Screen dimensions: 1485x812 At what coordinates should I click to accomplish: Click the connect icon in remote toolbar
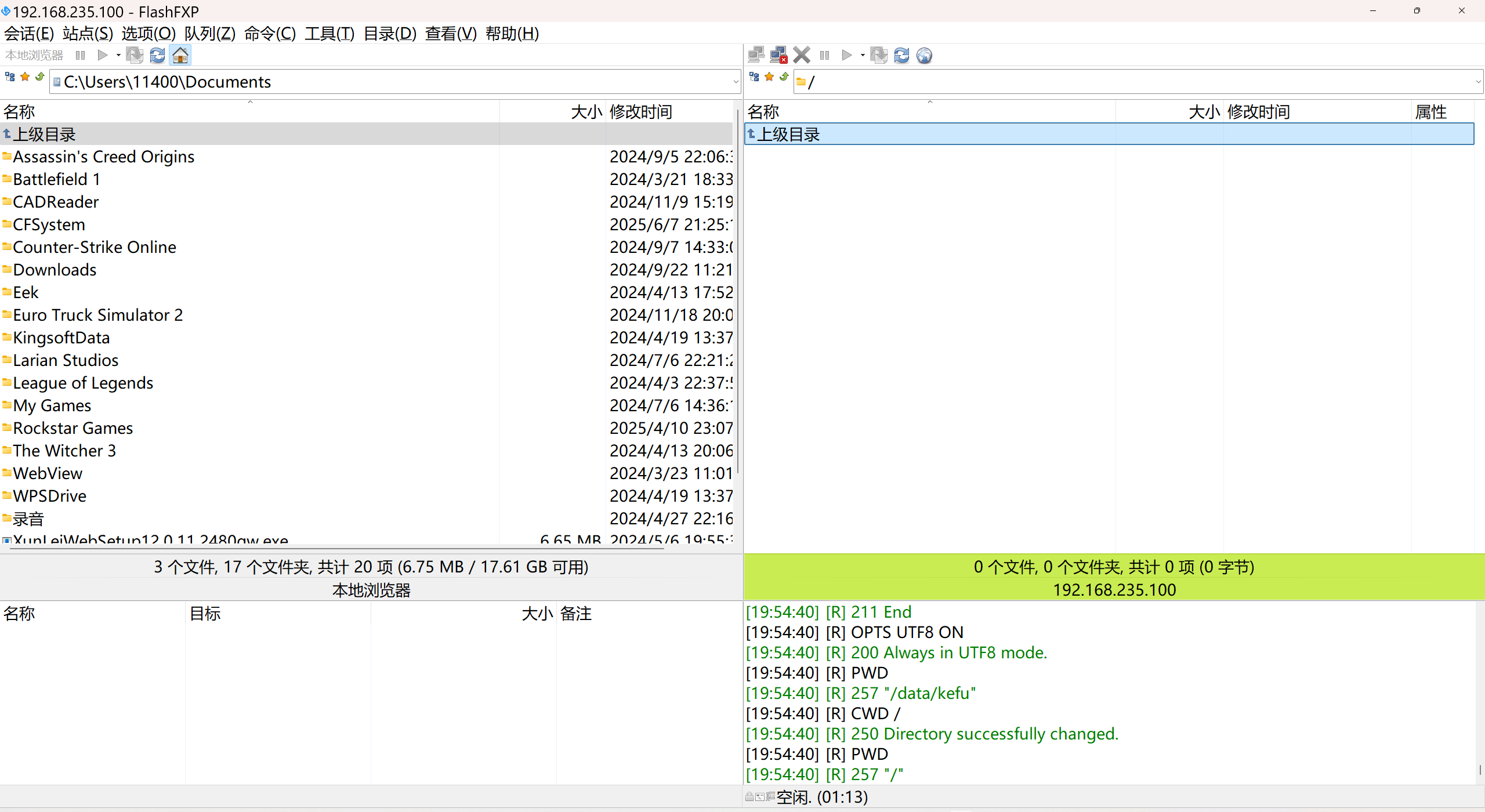point(756,55)
